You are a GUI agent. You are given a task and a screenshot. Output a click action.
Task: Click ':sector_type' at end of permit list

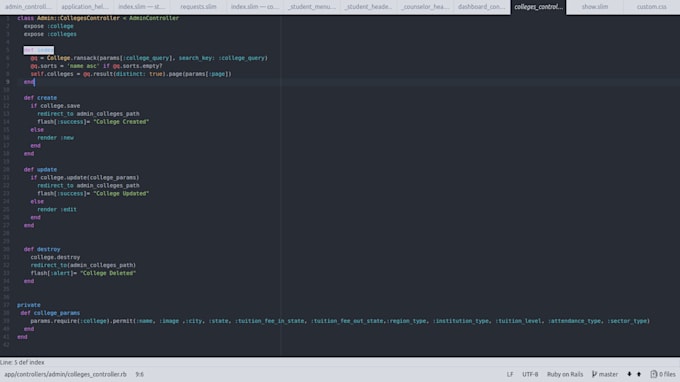coord(627,321)
